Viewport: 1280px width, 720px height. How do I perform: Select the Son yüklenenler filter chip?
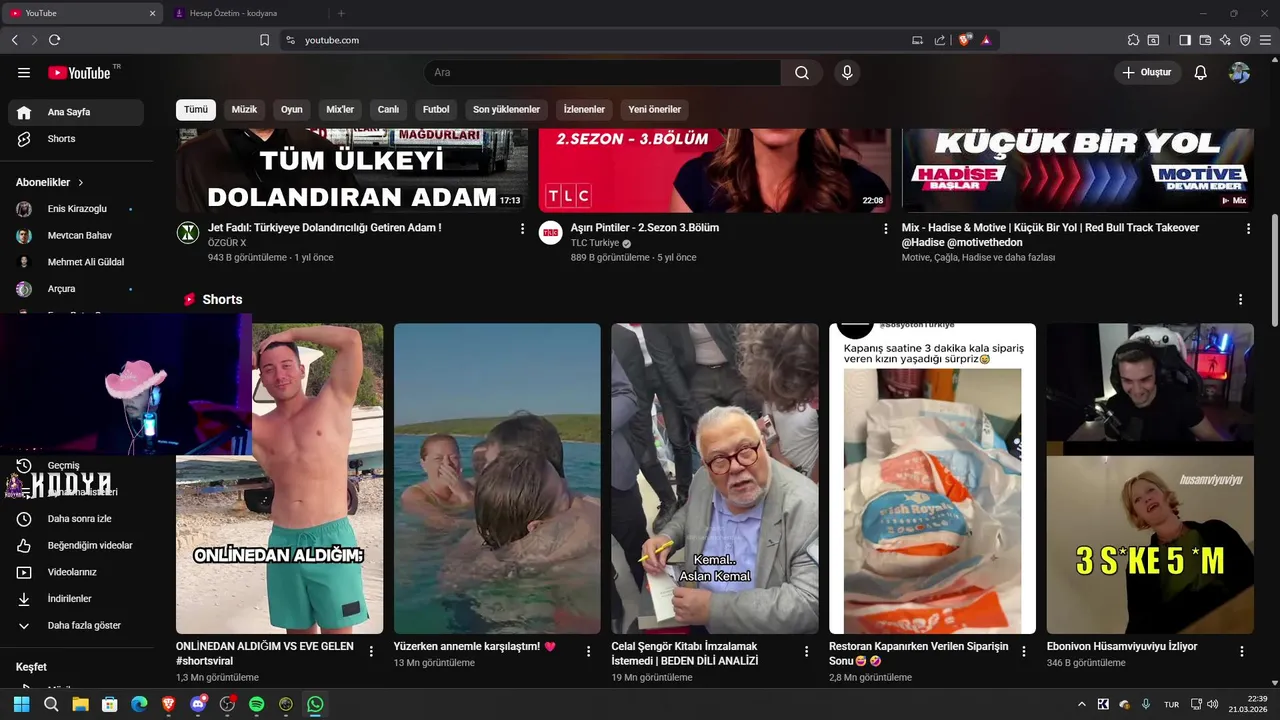click(x=506, y=110)
